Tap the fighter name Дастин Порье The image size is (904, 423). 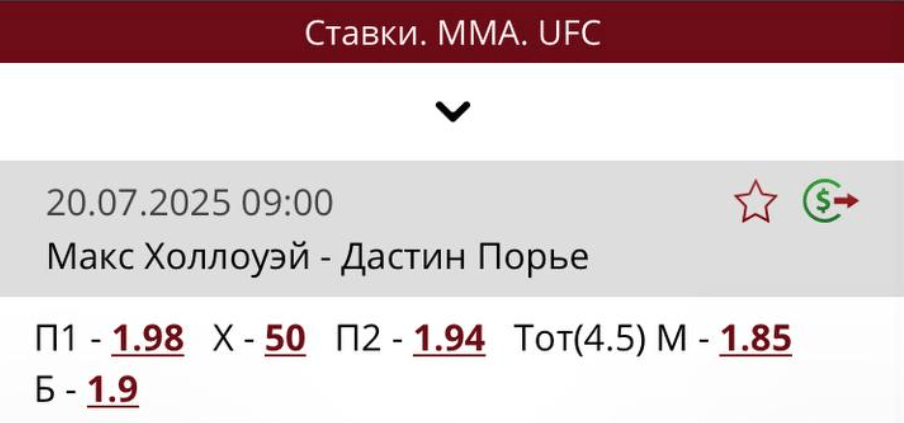[465, 257]
